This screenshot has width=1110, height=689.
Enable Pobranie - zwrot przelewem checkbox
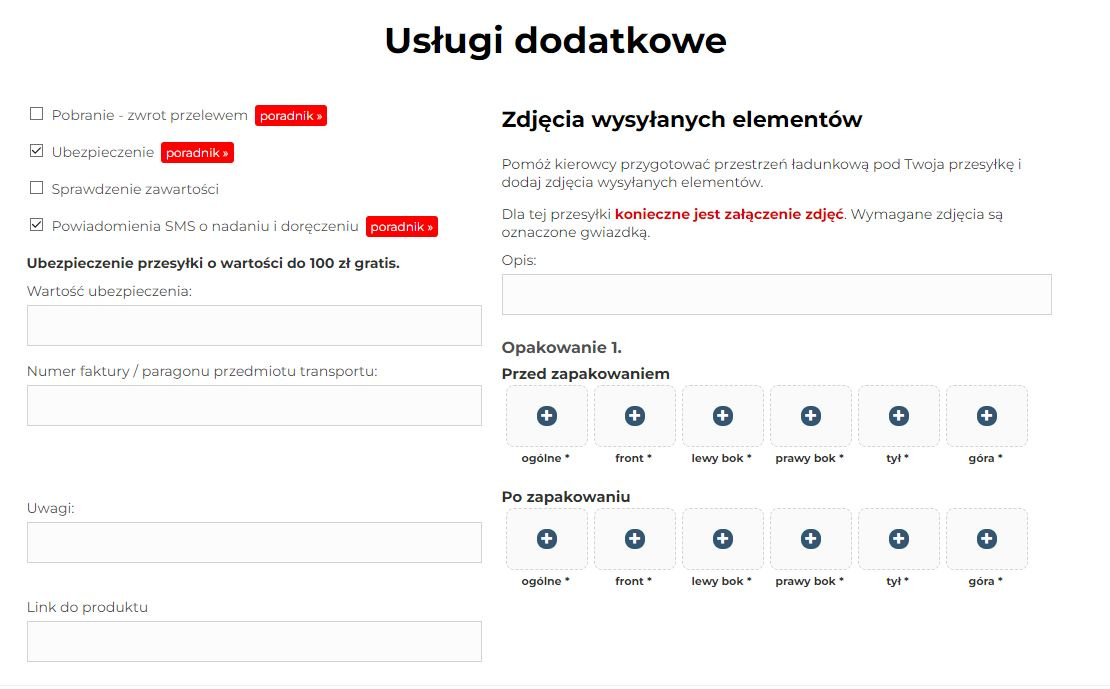click(x=37, y=114)
